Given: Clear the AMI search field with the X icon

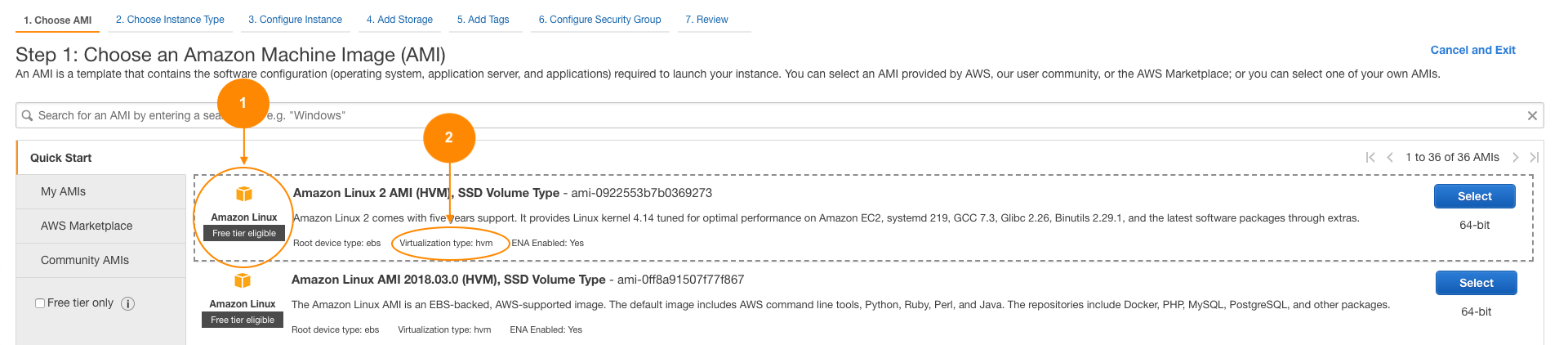Looking at the screenshot, I should pos(1532,115).
